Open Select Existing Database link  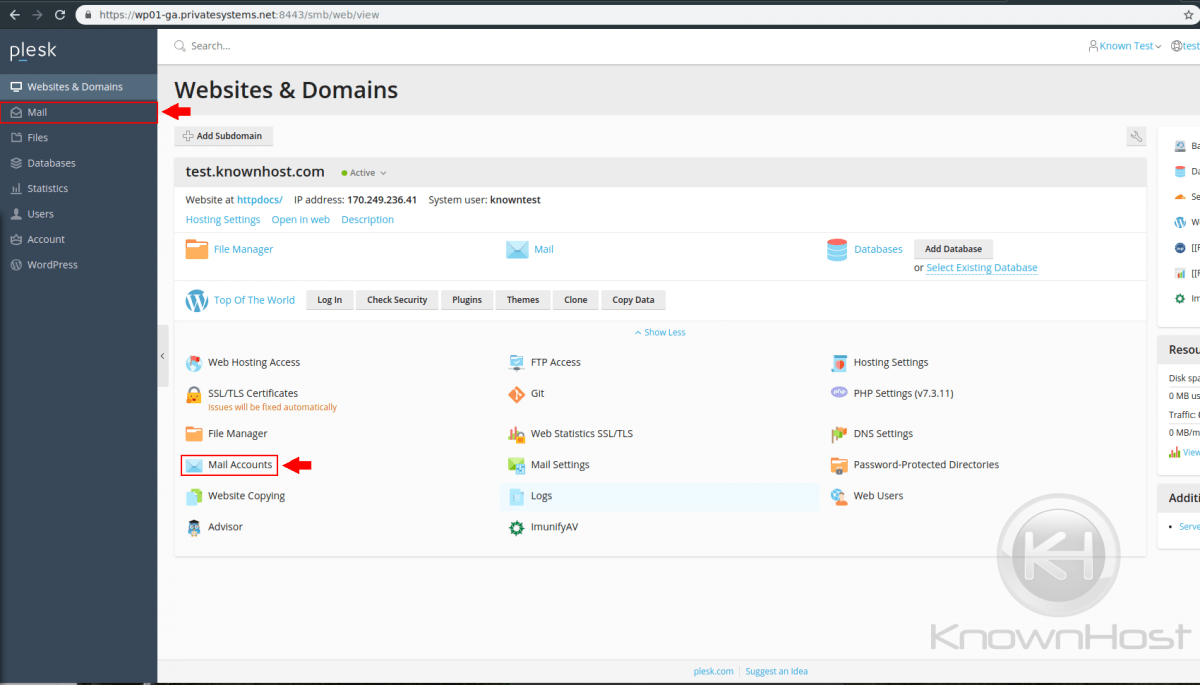point(981,267)
